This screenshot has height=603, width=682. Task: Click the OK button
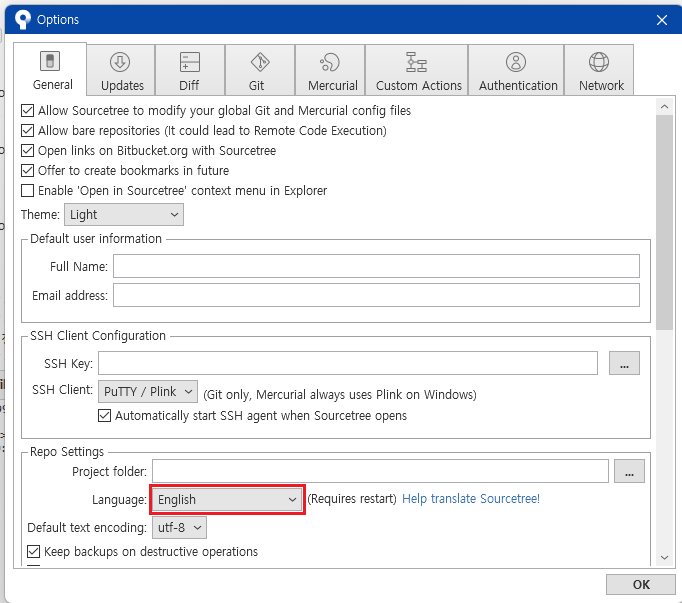click(641, 584)
